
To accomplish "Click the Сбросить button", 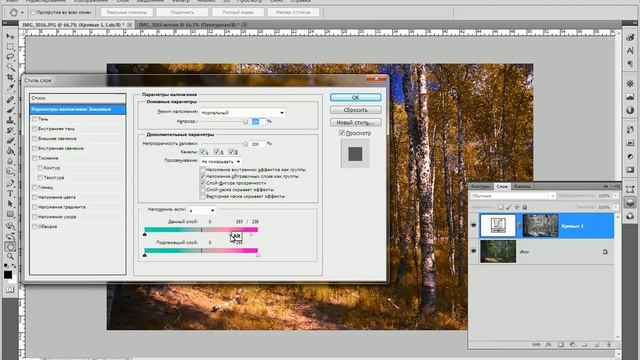I will [x=356, y=110].
